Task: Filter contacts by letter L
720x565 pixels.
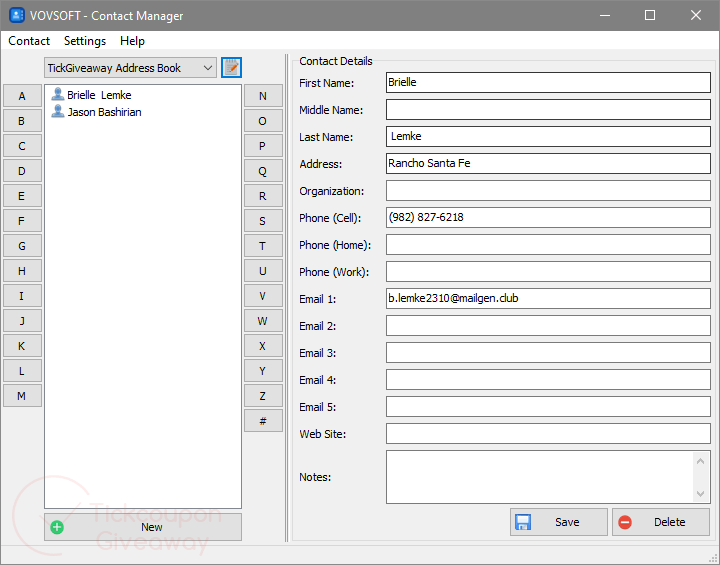Action: click(22, 371)
